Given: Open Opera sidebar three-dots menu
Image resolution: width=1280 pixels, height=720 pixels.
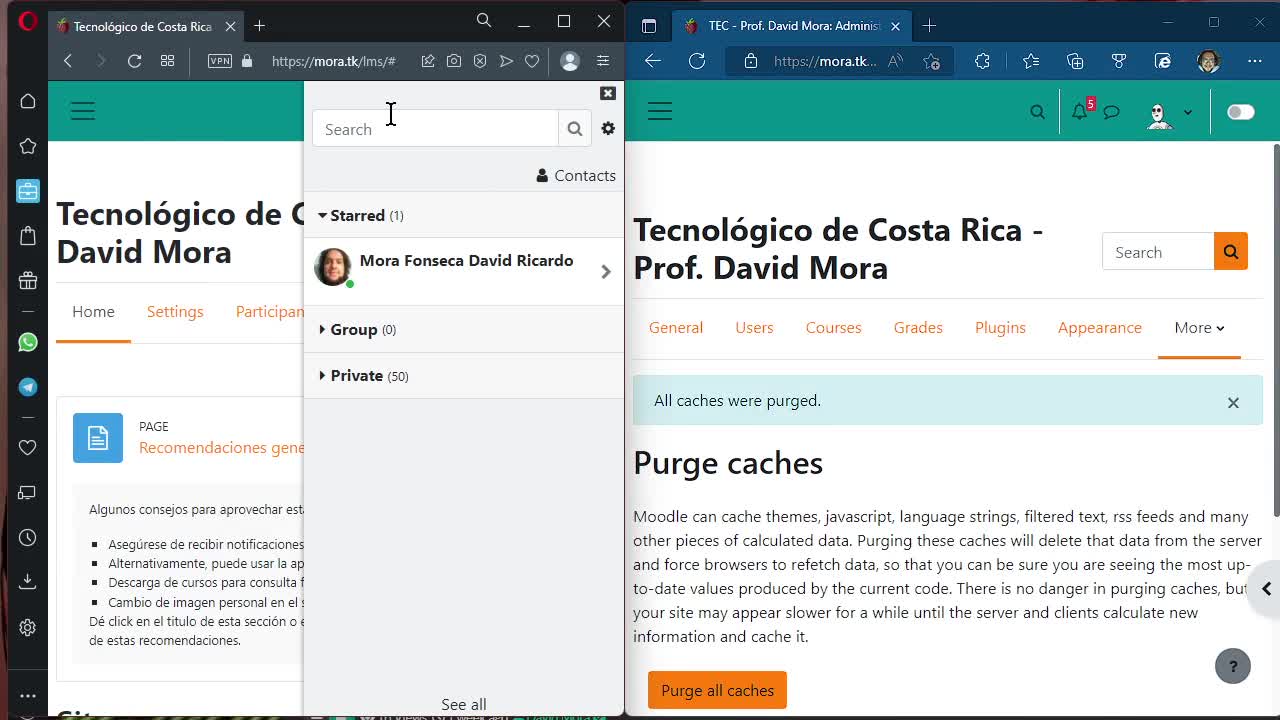Looking at the screenshot, I should coord(28,696).
